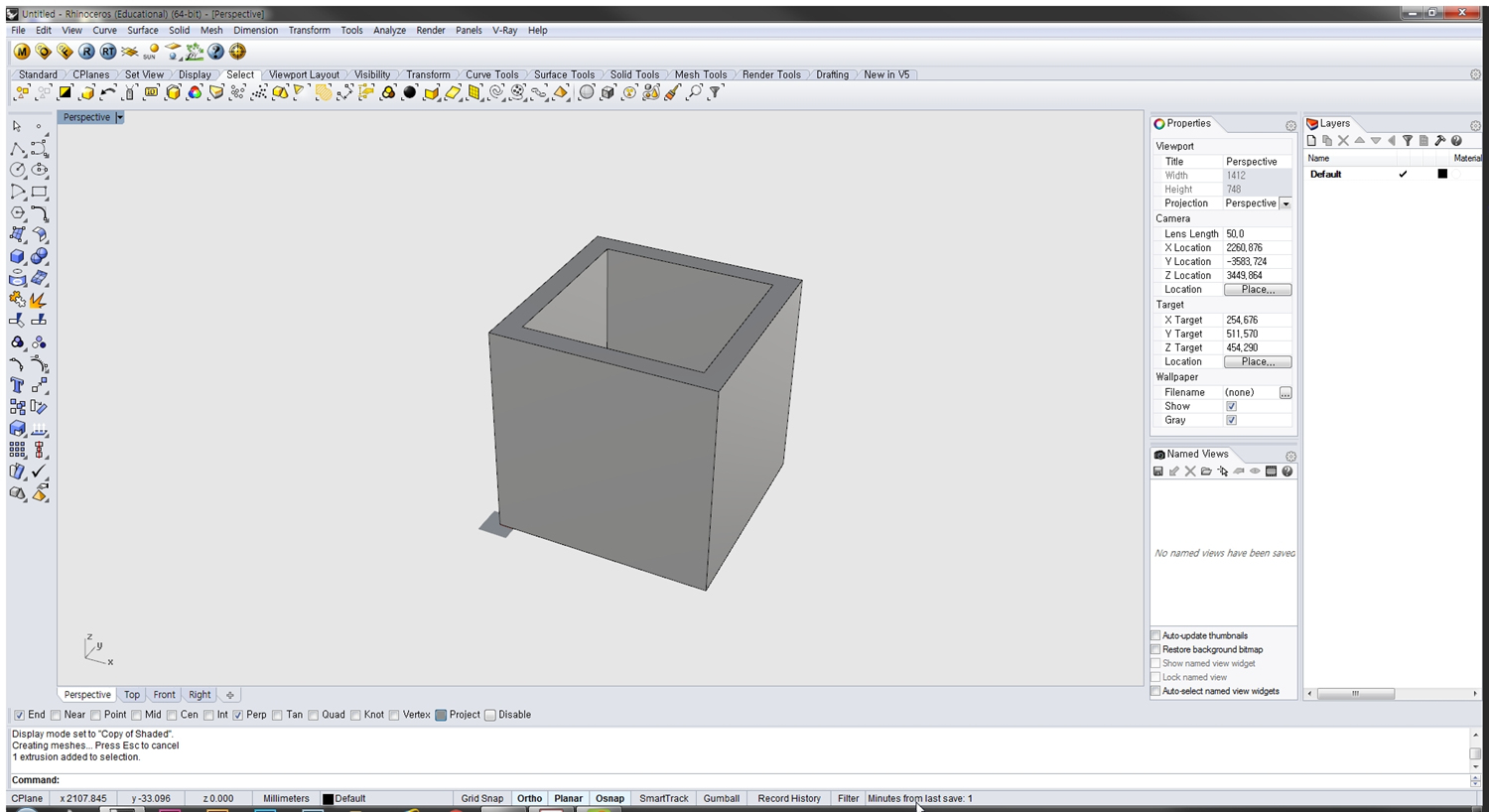Enable the Cen osnap checkbox
Screen dimensions: 1489x812
[173, 715]
